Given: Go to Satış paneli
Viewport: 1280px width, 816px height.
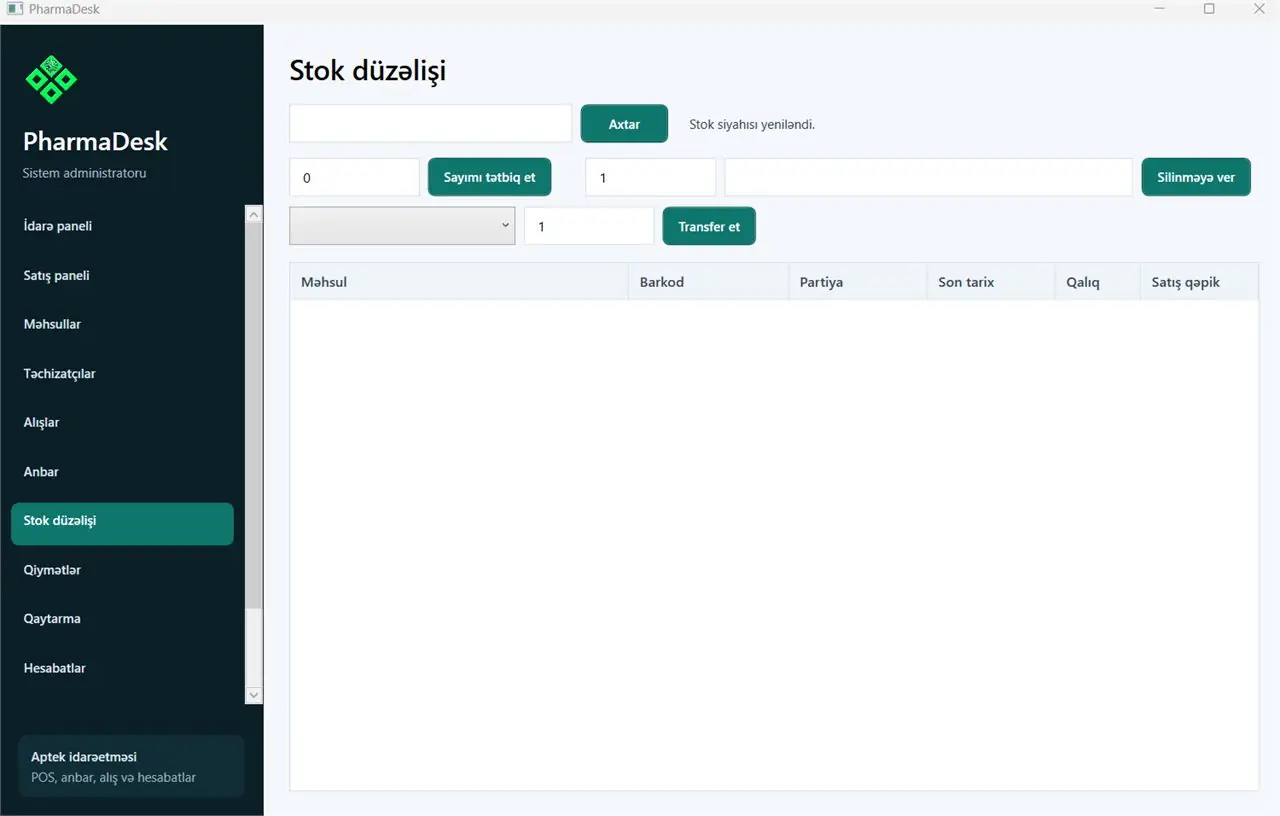Looking at the screenshot, I should coord(122,275).
